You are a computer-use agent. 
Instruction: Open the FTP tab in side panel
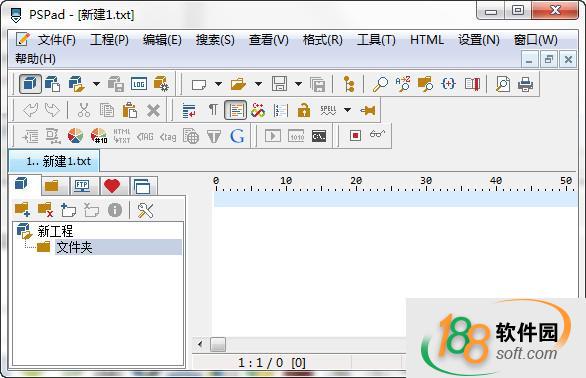click(82, 185)
